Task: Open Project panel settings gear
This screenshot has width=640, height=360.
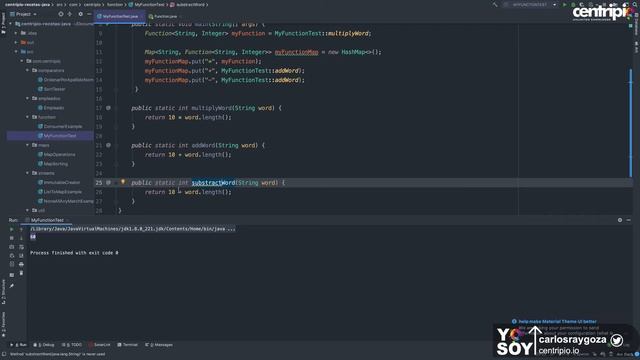Action: (x=80, y=14)
